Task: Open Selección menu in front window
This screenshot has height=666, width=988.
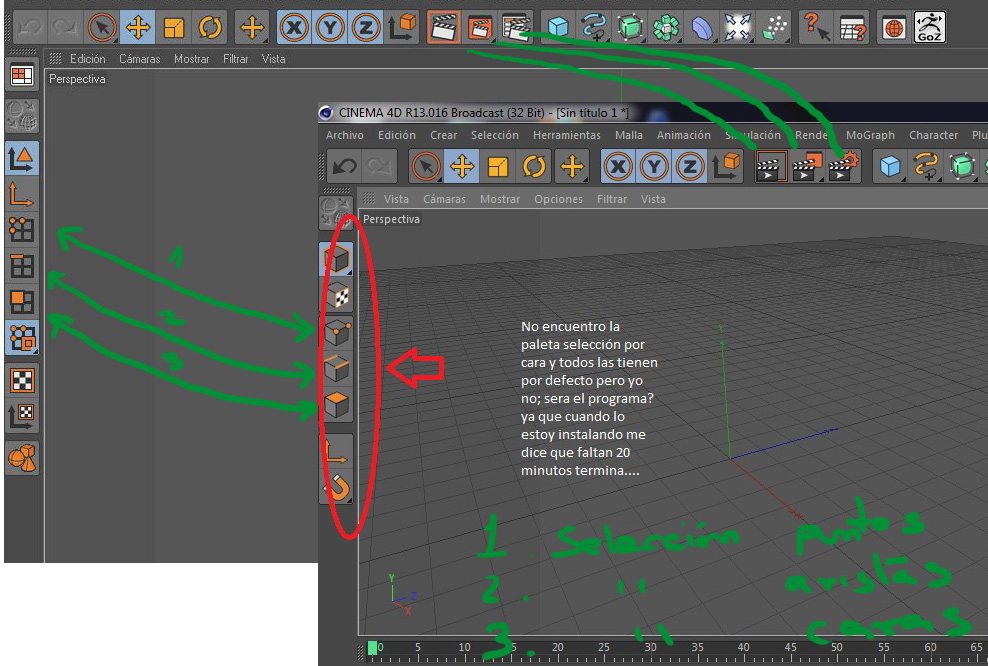Action: [x=495, y=135]
